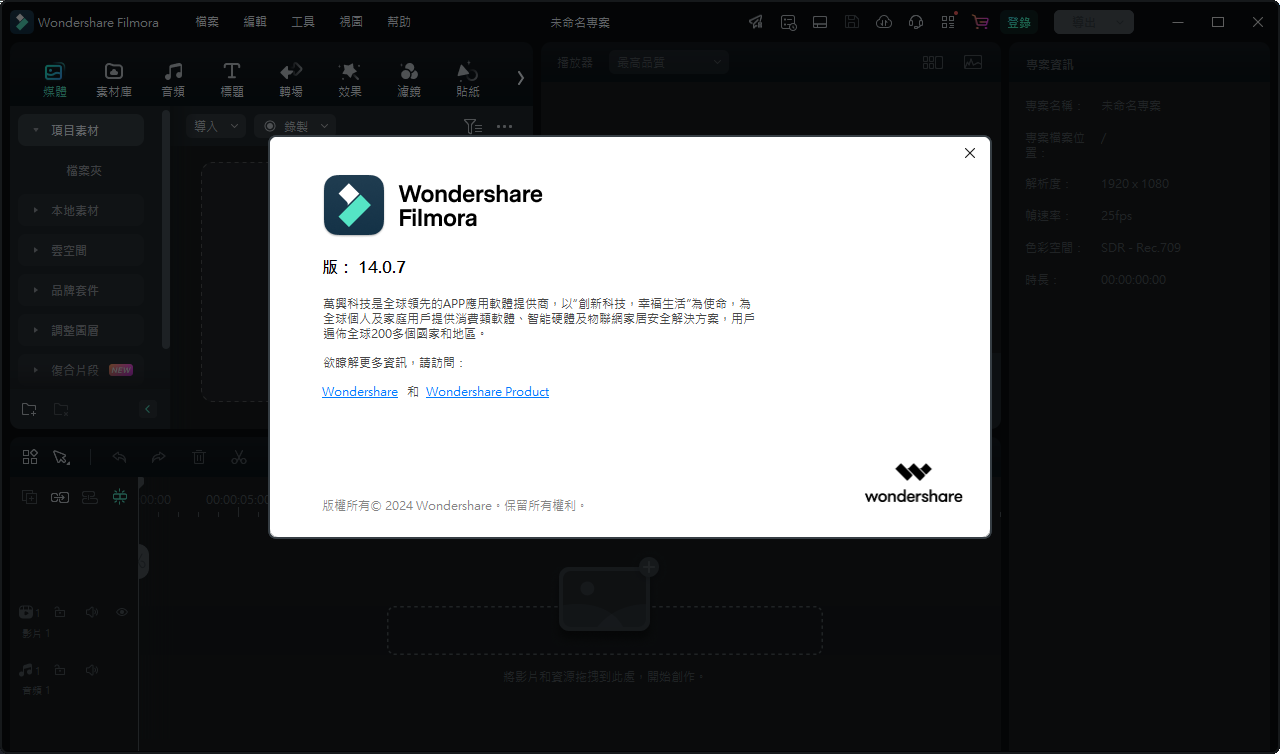The height and width of the screenshot is (754, 1280).
Task: Click the headset support icon
Action: coord(916,22)
